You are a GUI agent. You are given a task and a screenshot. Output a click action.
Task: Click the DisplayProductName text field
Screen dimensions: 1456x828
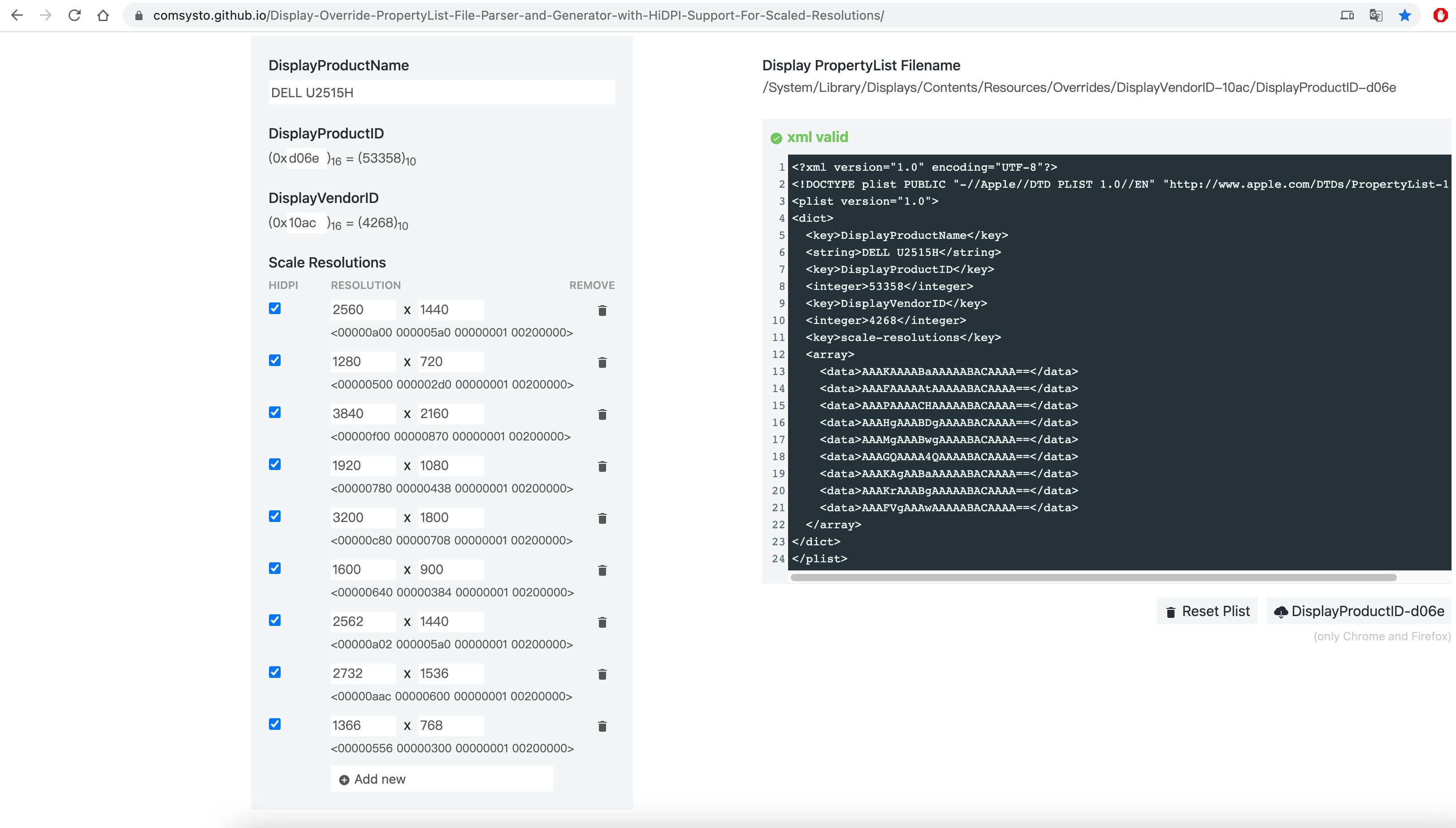441,93
